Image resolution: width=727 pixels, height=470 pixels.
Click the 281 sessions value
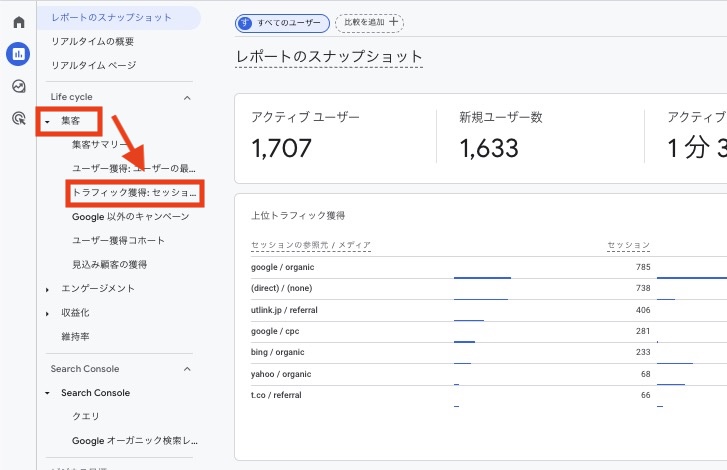point(643,331)
